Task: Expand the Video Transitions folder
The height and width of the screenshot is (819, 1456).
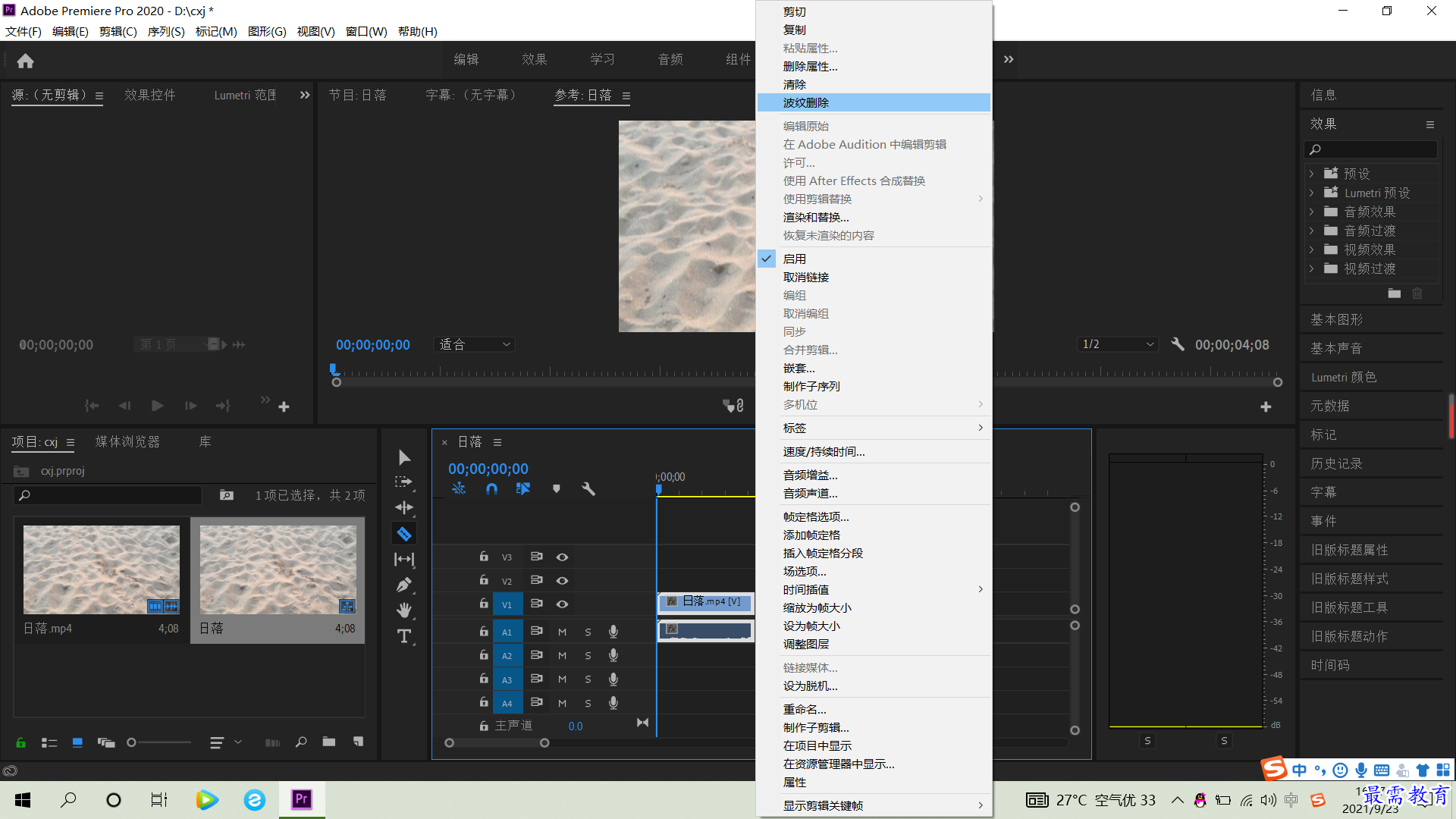Action: click(1311, 268)
